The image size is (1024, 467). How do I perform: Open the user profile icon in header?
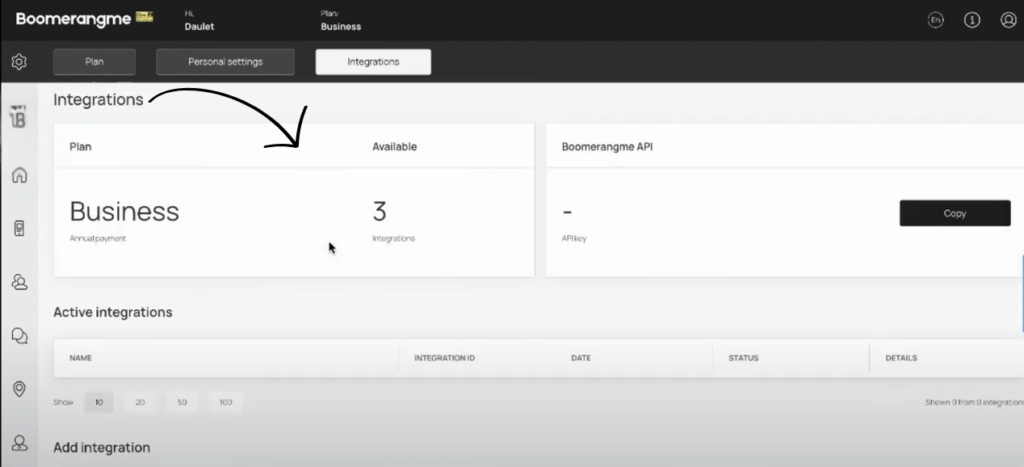(x=1008, y=20)
